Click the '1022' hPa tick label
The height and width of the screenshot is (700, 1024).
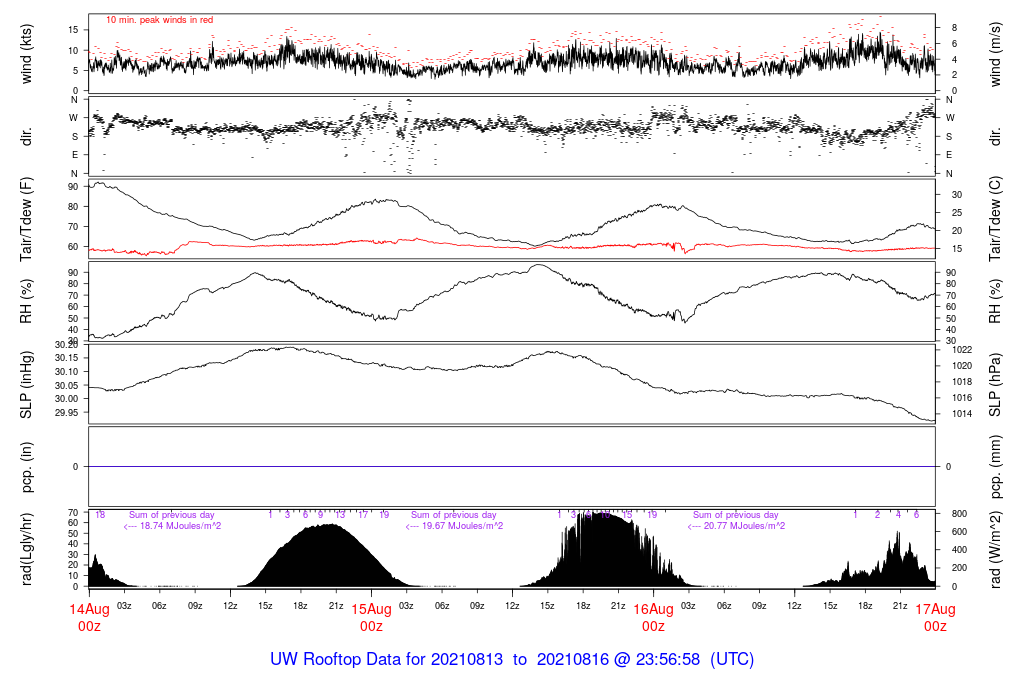[962, 350]
